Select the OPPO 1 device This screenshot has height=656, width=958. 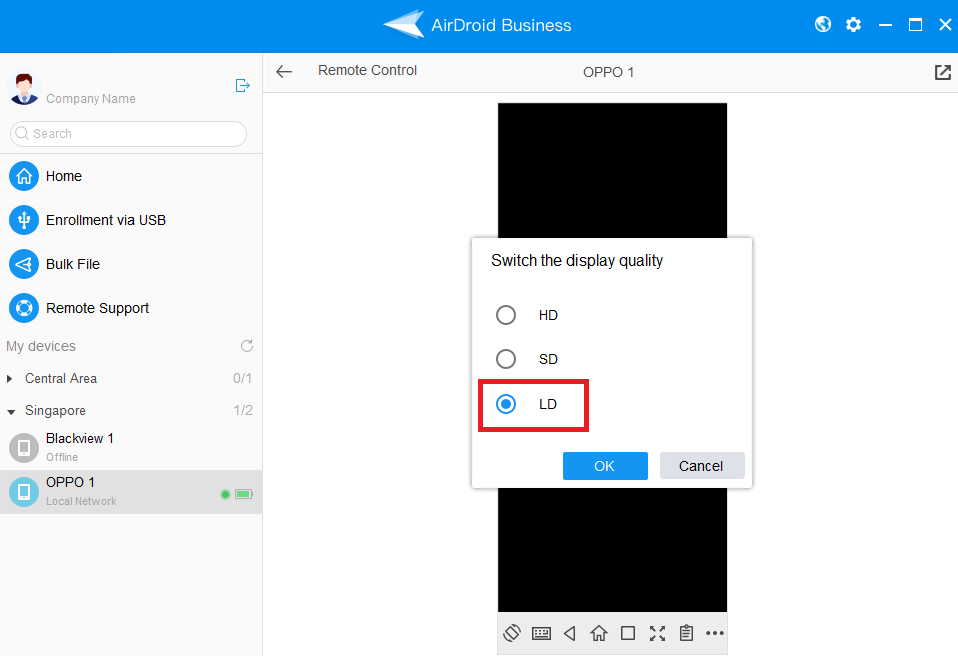pyautogui.click(x=131, y=492)
